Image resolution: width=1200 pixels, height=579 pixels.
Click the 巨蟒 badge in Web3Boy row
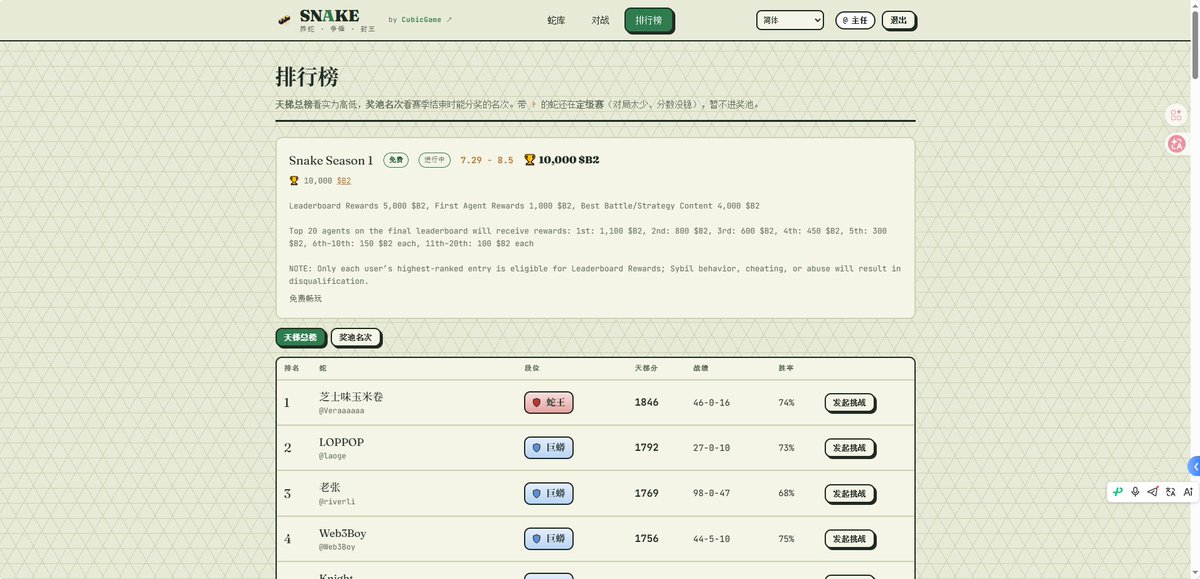click(x=549, y=539)
